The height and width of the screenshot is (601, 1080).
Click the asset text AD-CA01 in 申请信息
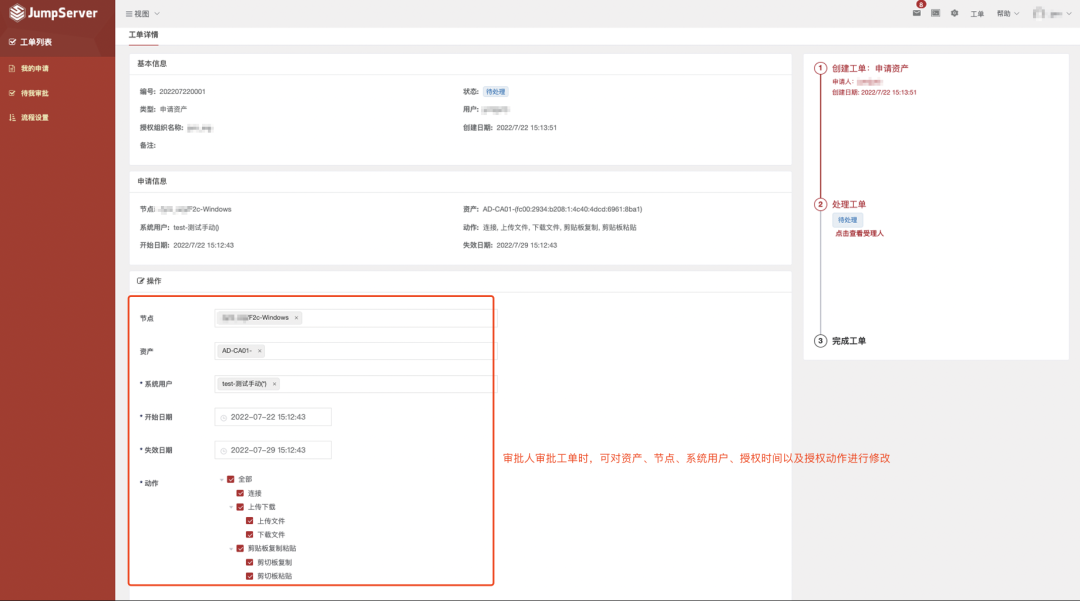(x=562, y=209)
